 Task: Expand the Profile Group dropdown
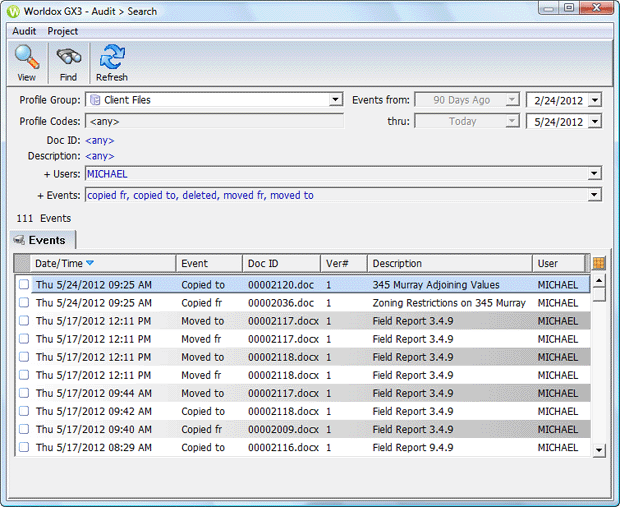click(x=337, y=100)
